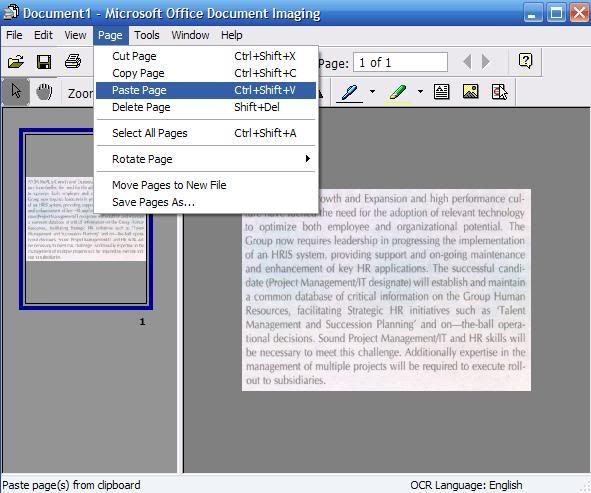
Task: Click the scanned text image in main view
Action: coord(386,290)
